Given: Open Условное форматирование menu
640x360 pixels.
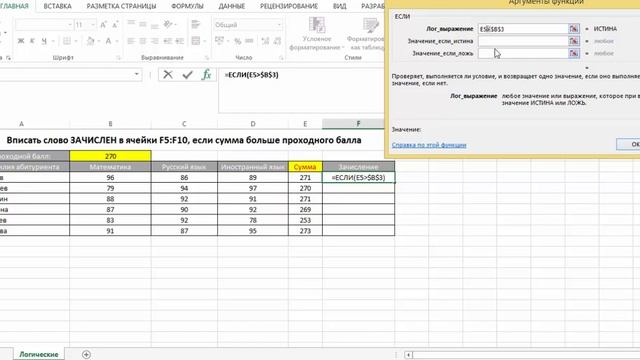Looking at the screenshot, I should (317, 34).
